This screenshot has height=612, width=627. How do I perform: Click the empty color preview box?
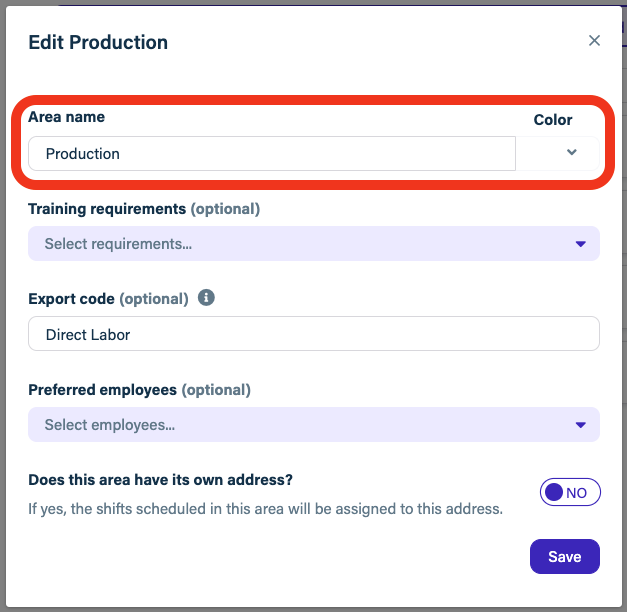tap(539, 154)
